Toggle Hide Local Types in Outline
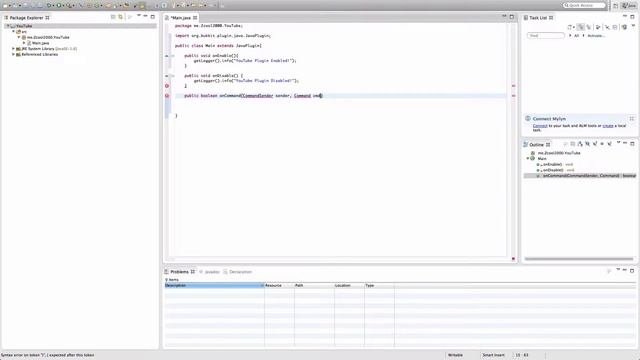This screenshot has width=640, height=360. pos(609,144)
